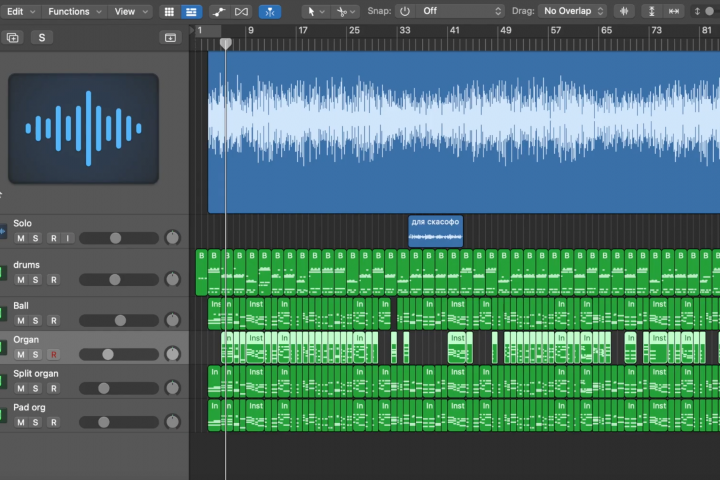Select the scissors command-click tool
720x480 pixels.
click(341, 11)
